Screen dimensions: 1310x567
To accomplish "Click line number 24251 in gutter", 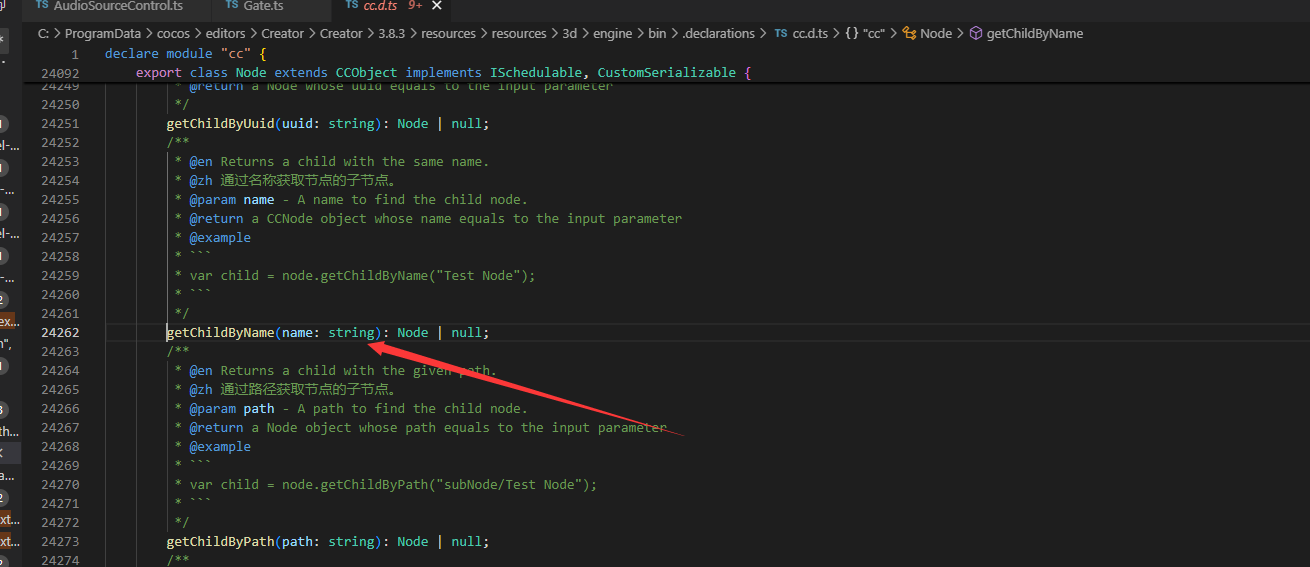I will pyautogui.click(x=60, y=124).
